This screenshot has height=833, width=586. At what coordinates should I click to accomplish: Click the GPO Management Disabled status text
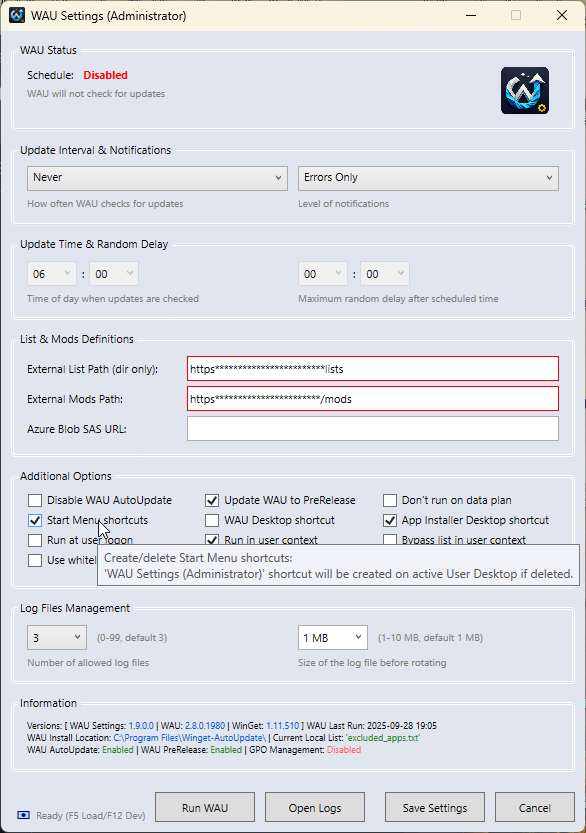tap(344, 750)
